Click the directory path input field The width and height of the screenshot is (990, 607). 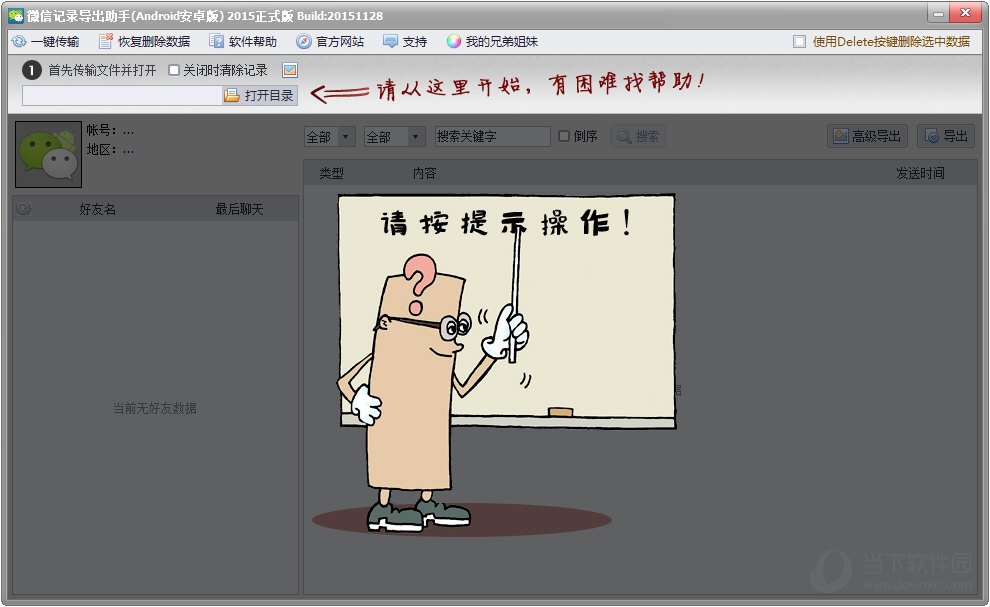click(122, 95)
